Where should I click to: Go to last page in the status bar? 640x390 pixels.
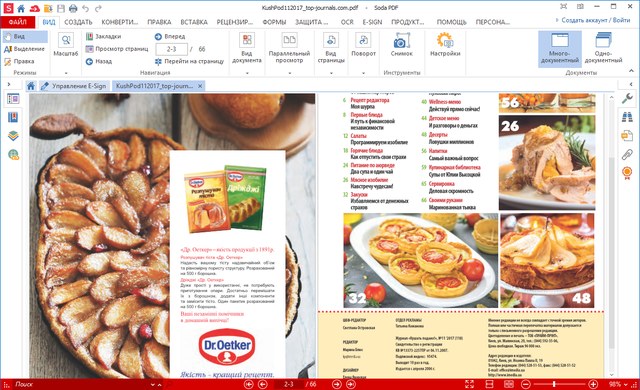point(351,384)
